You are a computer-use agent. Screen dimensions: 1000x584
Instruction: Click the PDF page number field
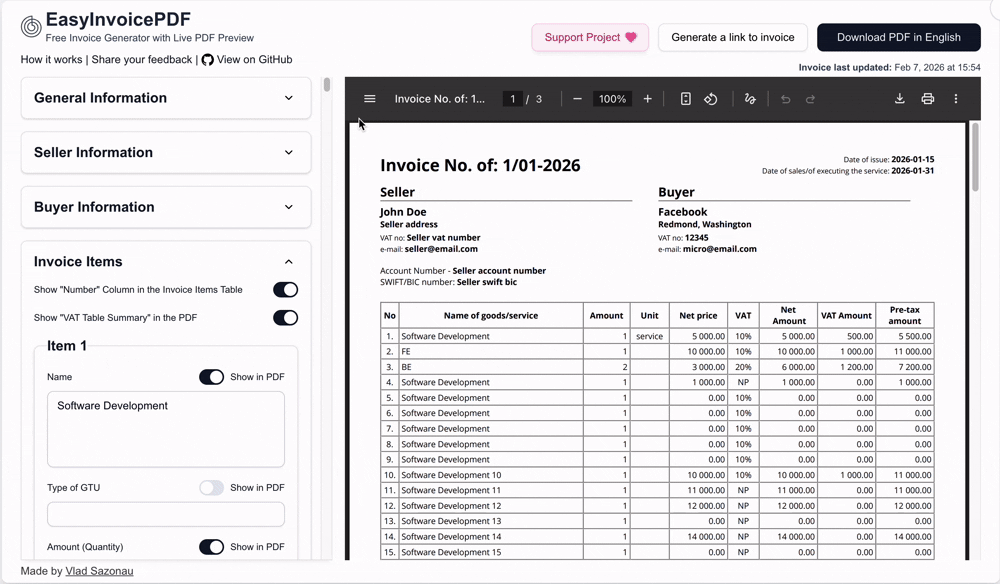(x=512, y=99)
